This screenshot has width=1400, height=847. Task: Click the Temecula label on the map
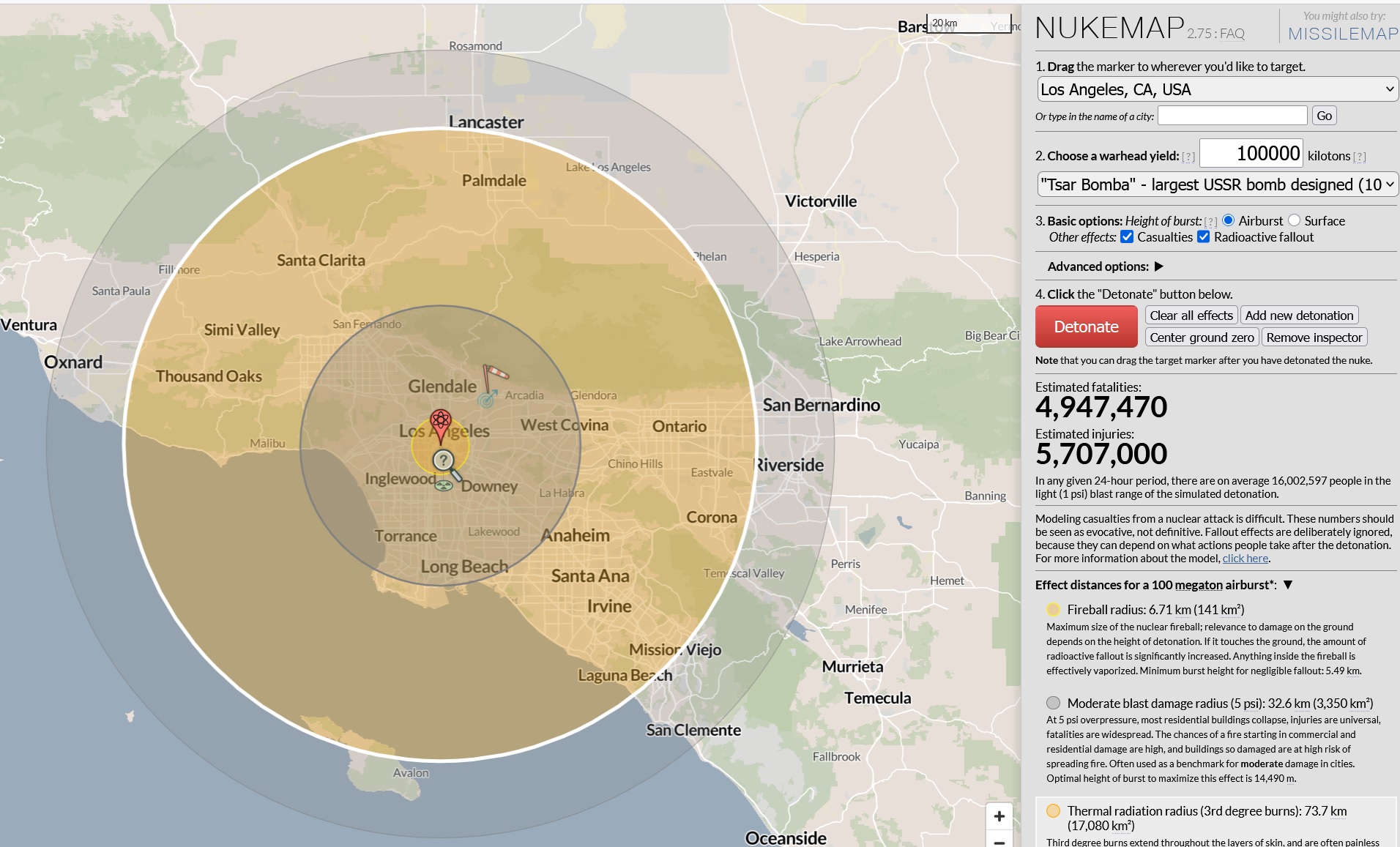click(x=877, y=698)
